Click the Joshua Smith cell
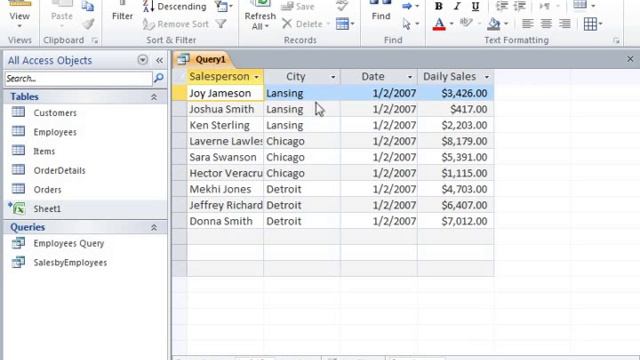 click(x=225, y=109)
